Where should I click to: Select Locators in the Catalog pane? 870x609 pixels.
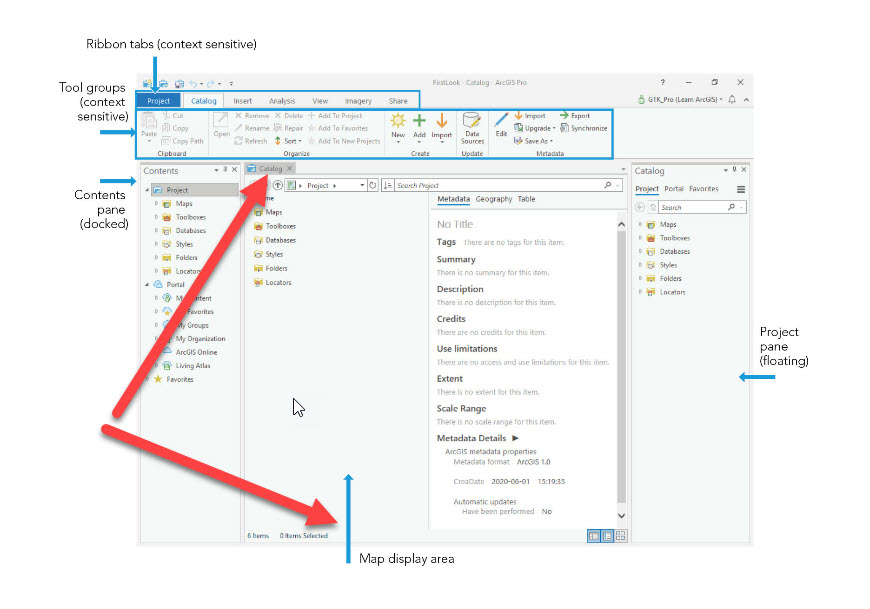[x=672, y=292]
